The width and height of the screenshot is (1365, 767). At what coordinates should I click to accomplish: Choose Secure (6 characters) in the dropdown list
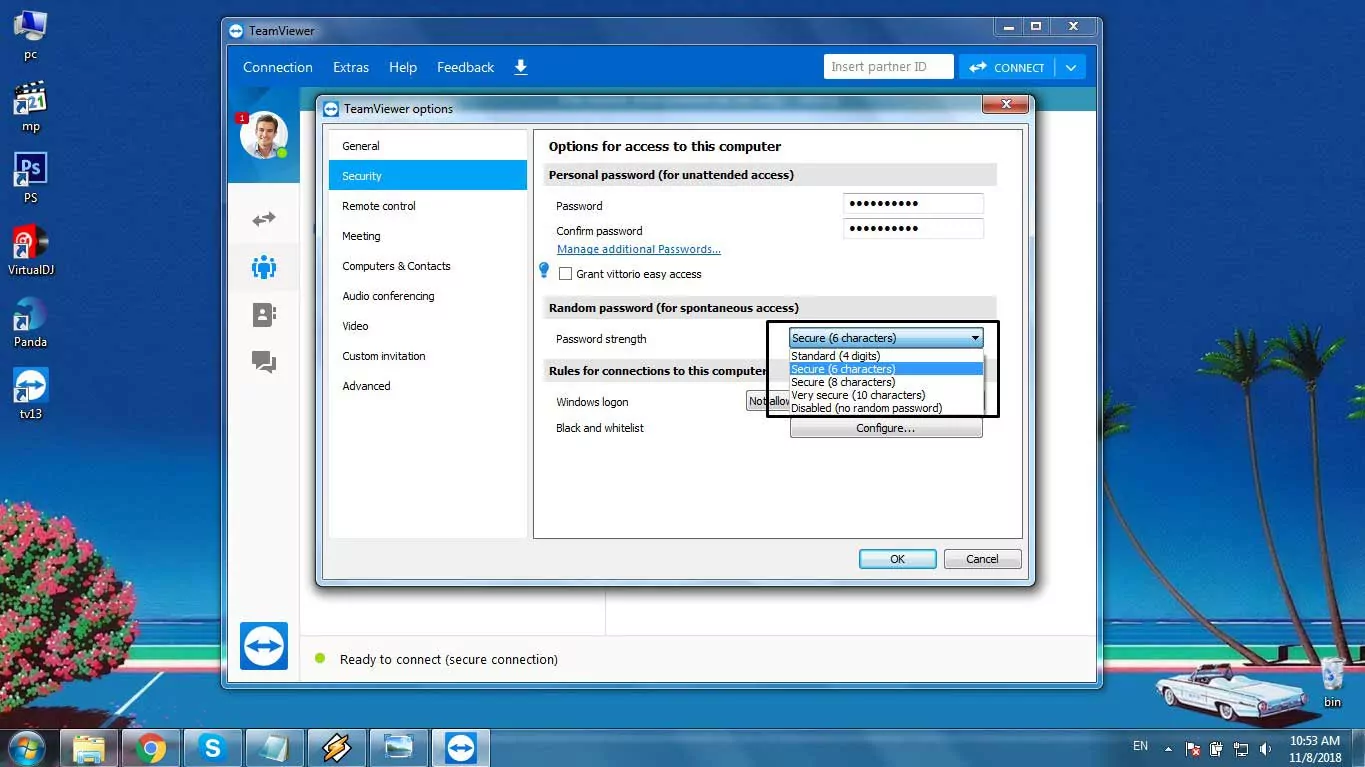click(x=886, y=369)
